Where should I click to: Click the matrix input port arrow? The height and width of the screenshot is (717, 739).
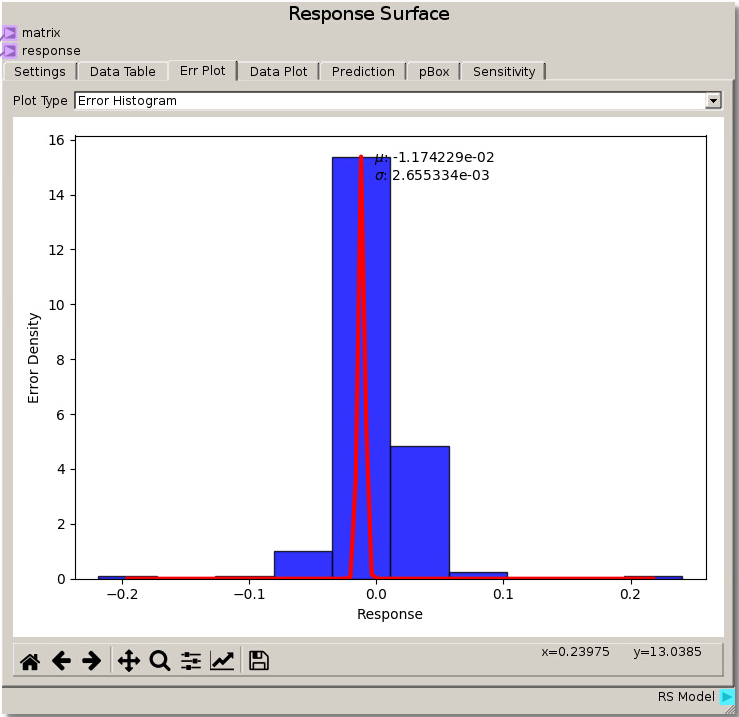[x=9, y=33]
